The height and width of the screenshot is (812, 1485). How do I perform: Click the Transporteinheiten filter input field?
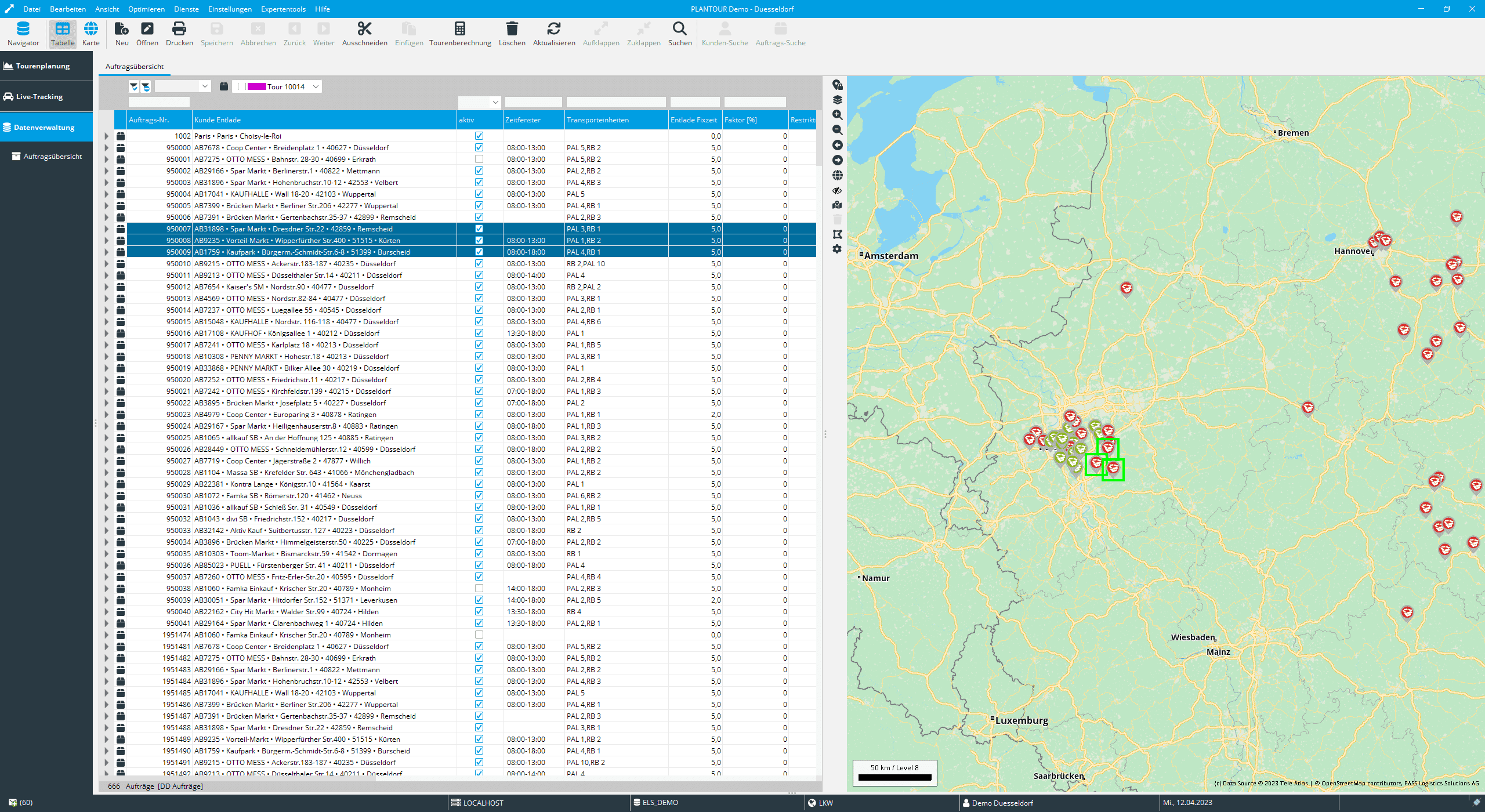[x=616, y=102]
